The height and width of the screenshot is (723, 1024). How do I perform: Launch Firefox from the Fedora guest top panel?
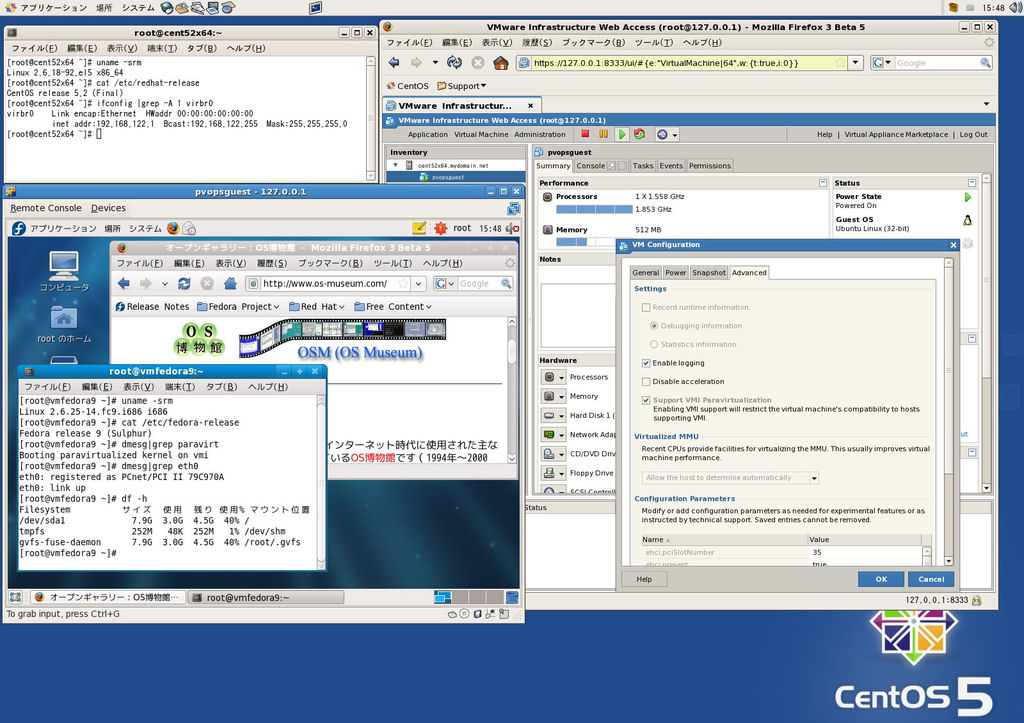click(172, 228)
